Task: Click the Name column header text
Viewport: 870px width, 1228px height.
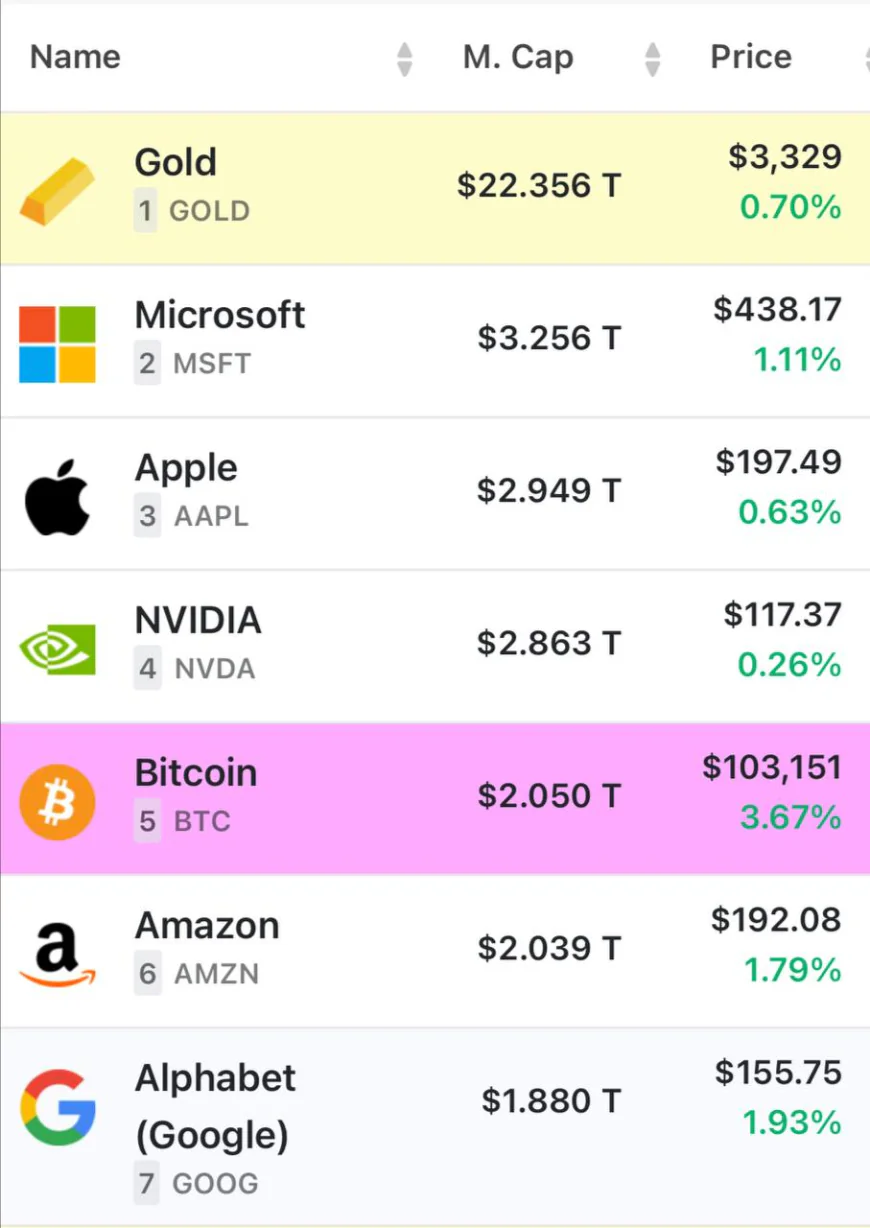Action: [x=75, y=57]
